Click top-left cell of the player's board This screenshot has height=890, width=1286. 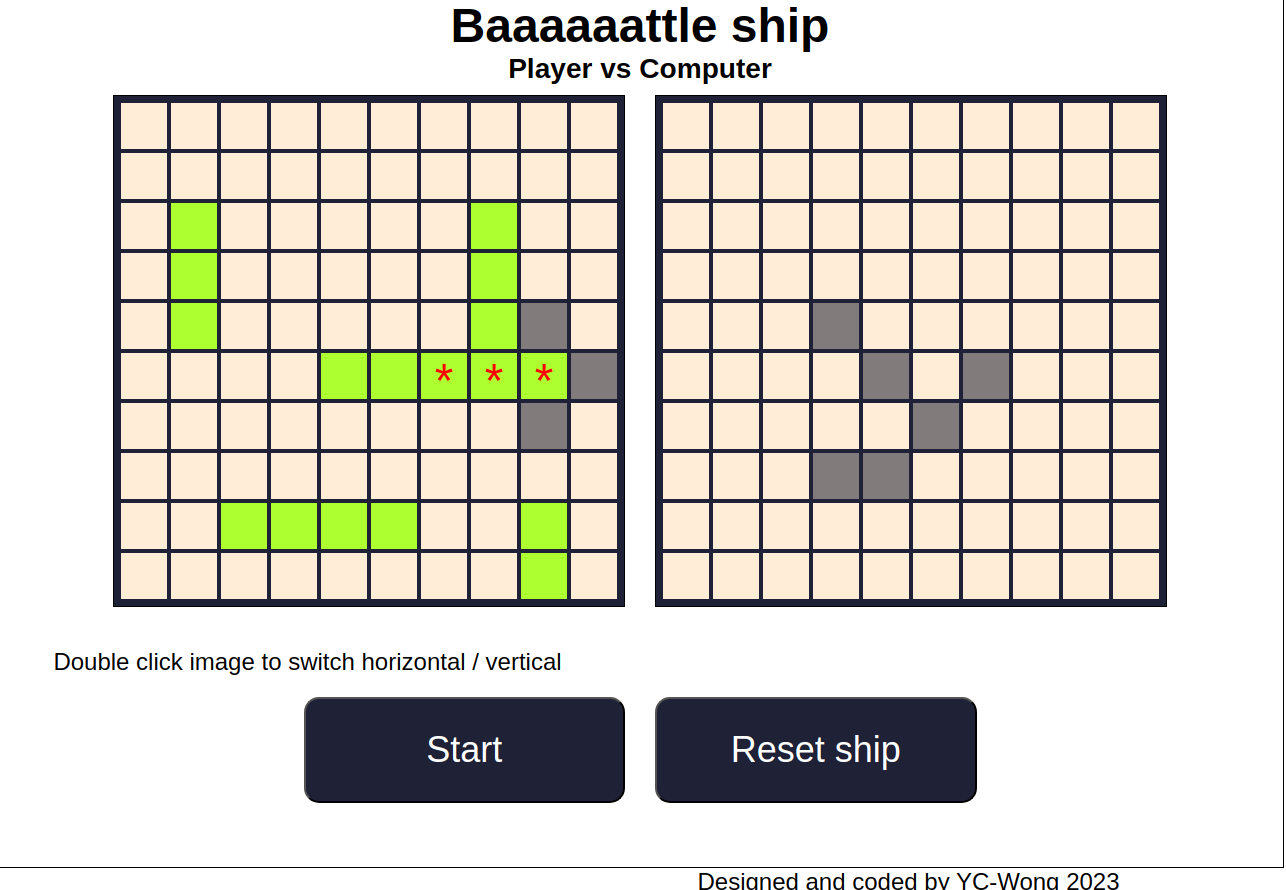144,126
